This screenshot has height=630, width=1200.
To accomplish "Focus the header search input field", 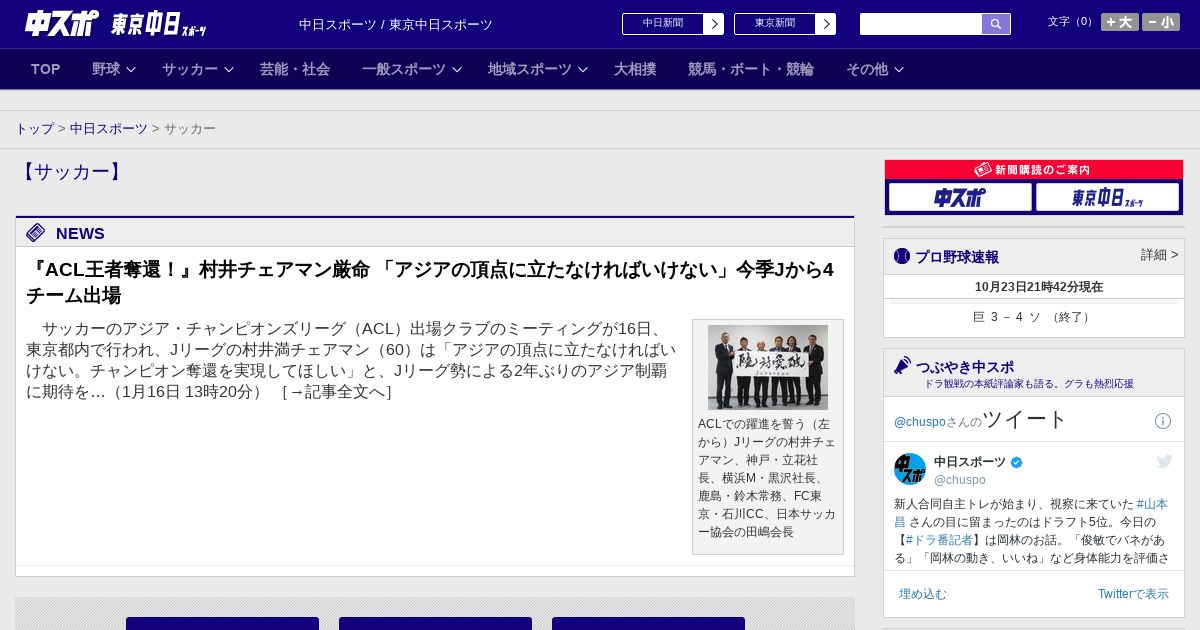I will 921,24.
